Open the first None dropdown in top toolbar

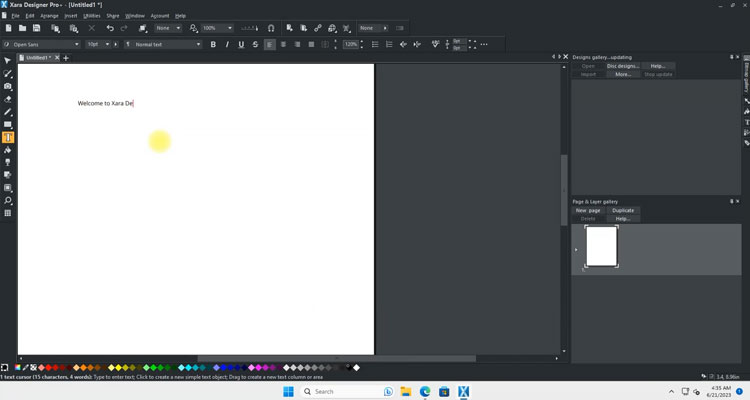coord(178,28)
